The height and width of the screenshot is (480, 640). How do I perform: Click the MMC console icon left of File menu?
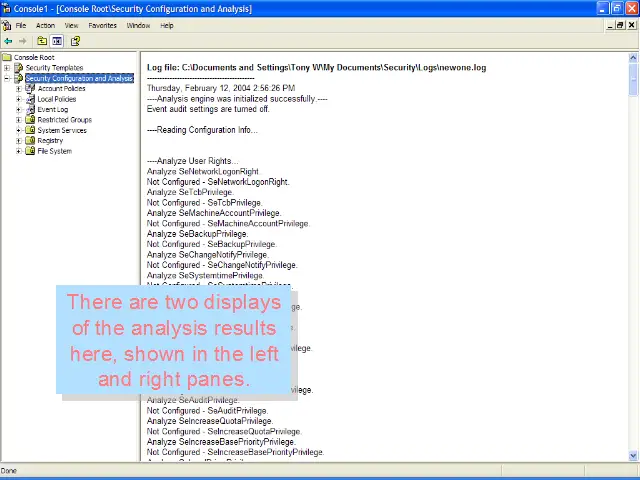6,25
